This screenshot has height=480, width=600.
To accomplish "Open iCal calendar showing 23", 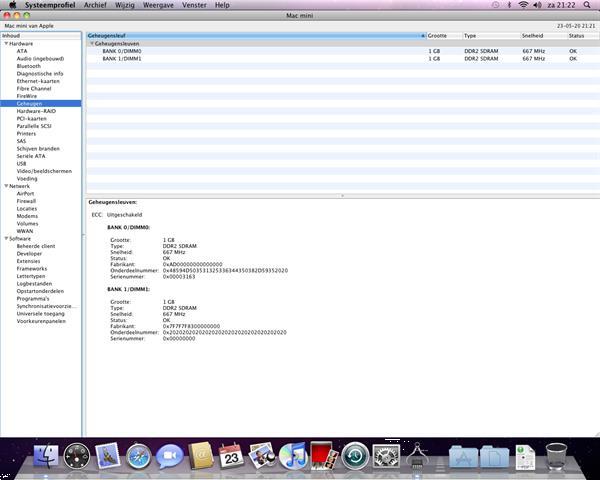I will pyautogui.click(x=231, y=456).
